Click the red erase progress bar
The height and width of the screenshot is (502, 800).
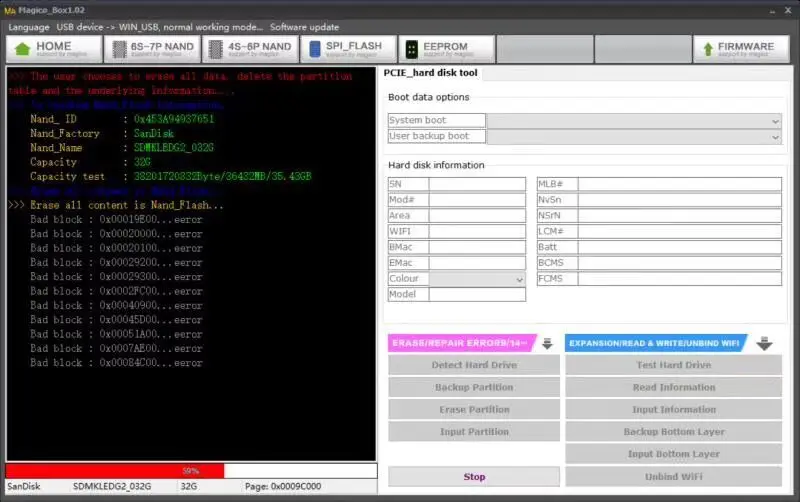[x=115, y=470]
